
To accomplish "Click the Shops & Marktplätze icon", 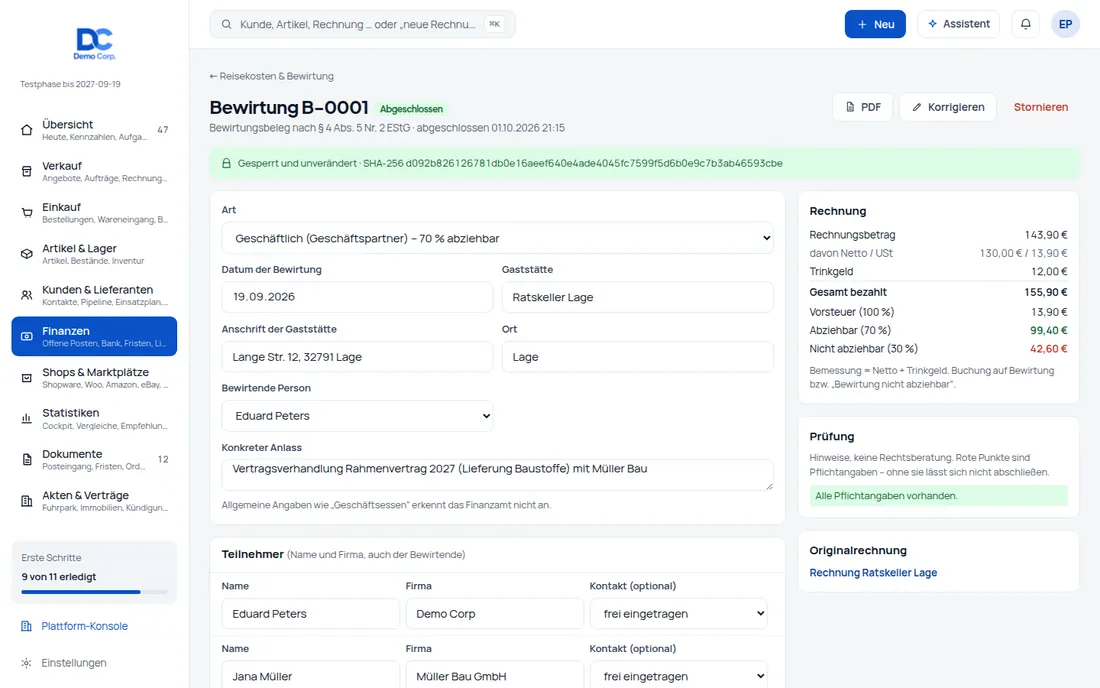I will coord(27,378).
